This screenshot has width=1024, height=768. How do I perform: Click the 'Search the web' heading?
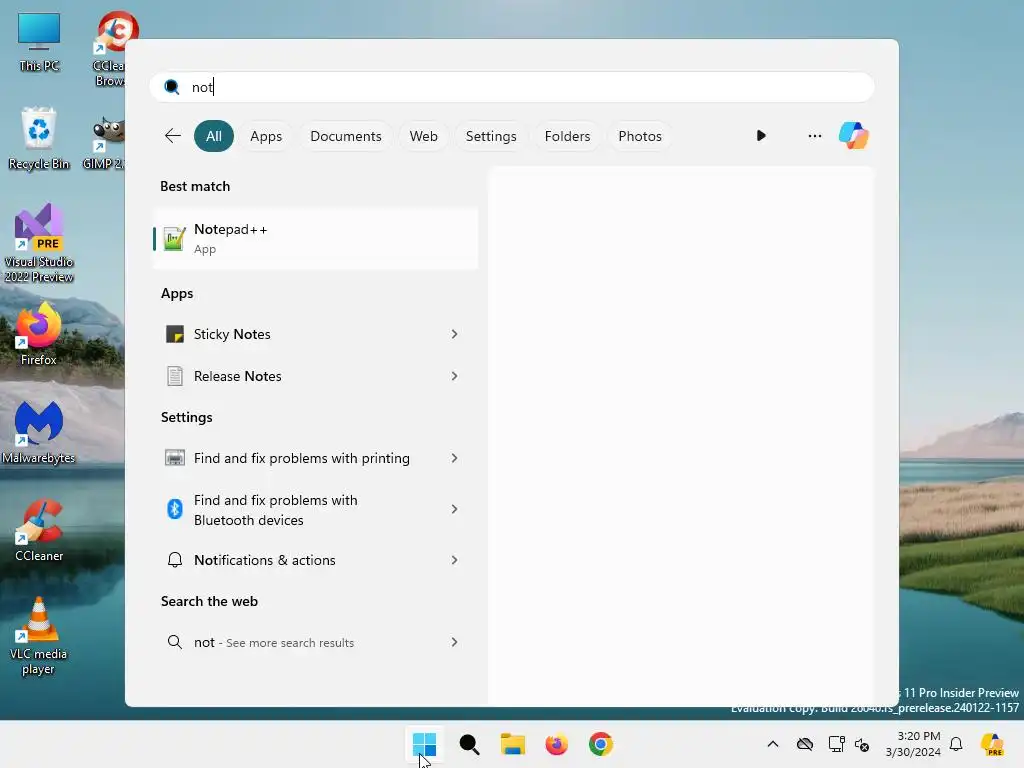coord(210,601)
